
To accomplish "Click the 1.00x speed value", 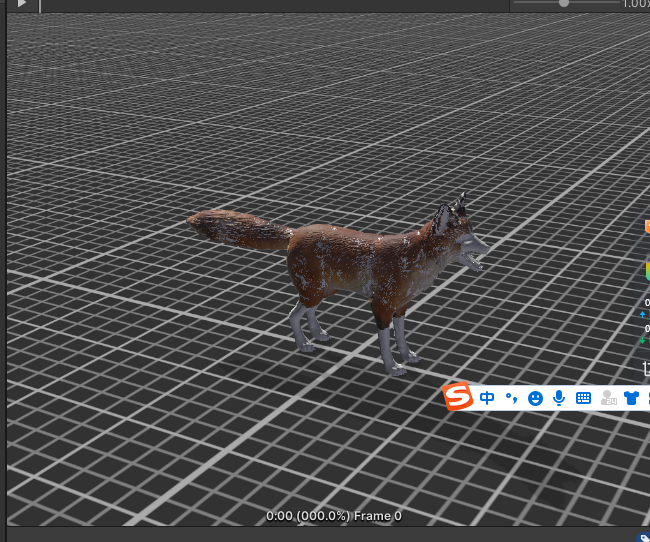I will (x=636, y=4).
